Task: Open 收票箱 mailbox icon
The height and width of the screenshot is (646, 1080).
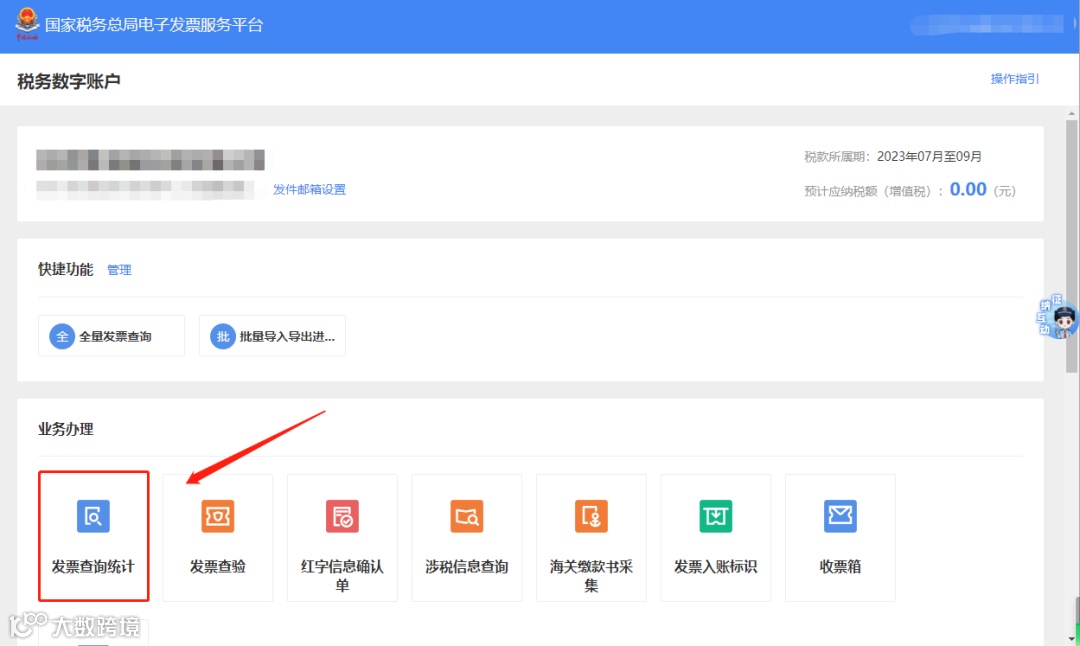Action: click(x=840, y=516)
